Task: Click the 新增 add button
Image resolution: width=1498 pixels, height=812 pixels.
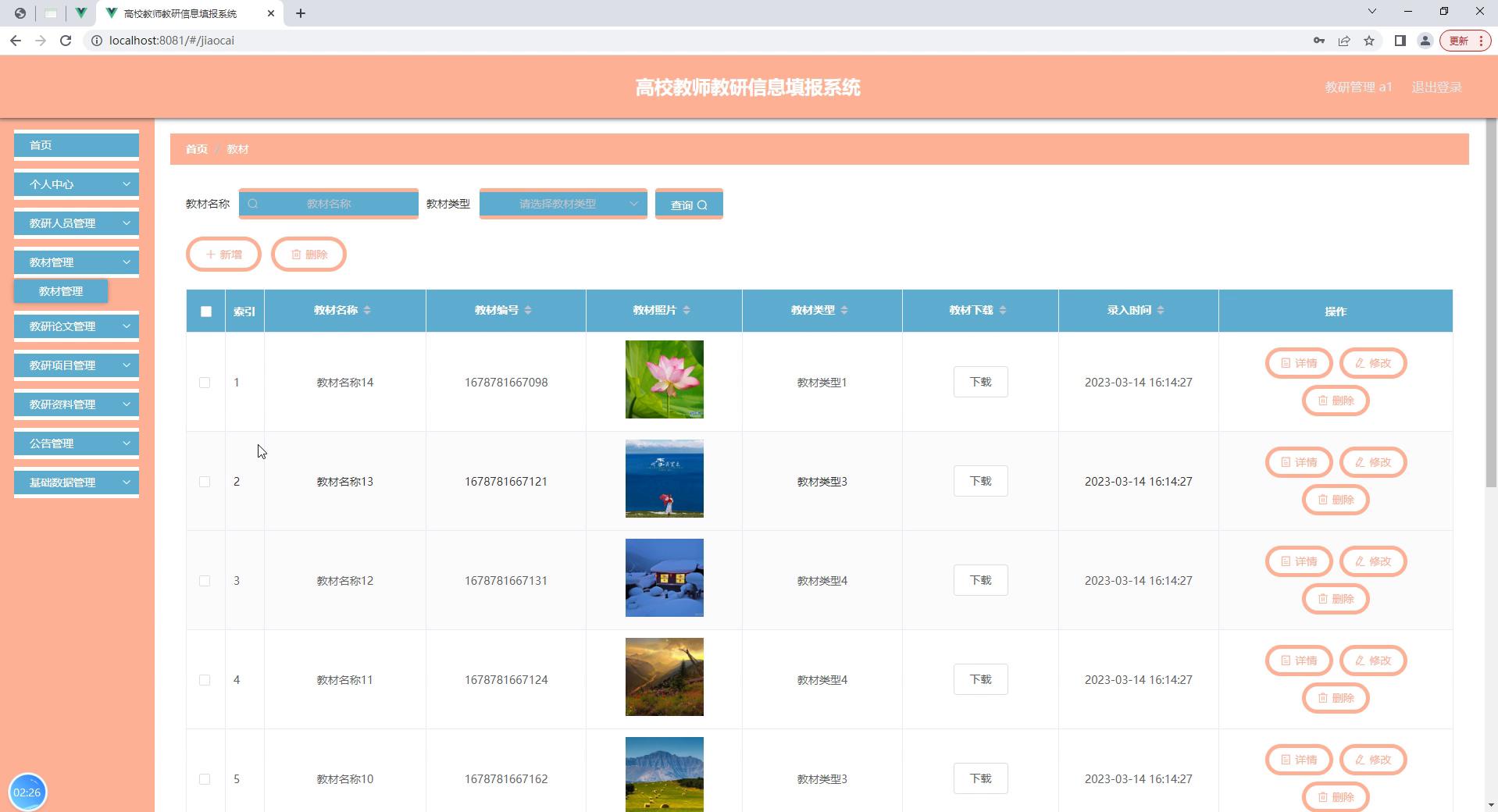Action: [223, 255]
